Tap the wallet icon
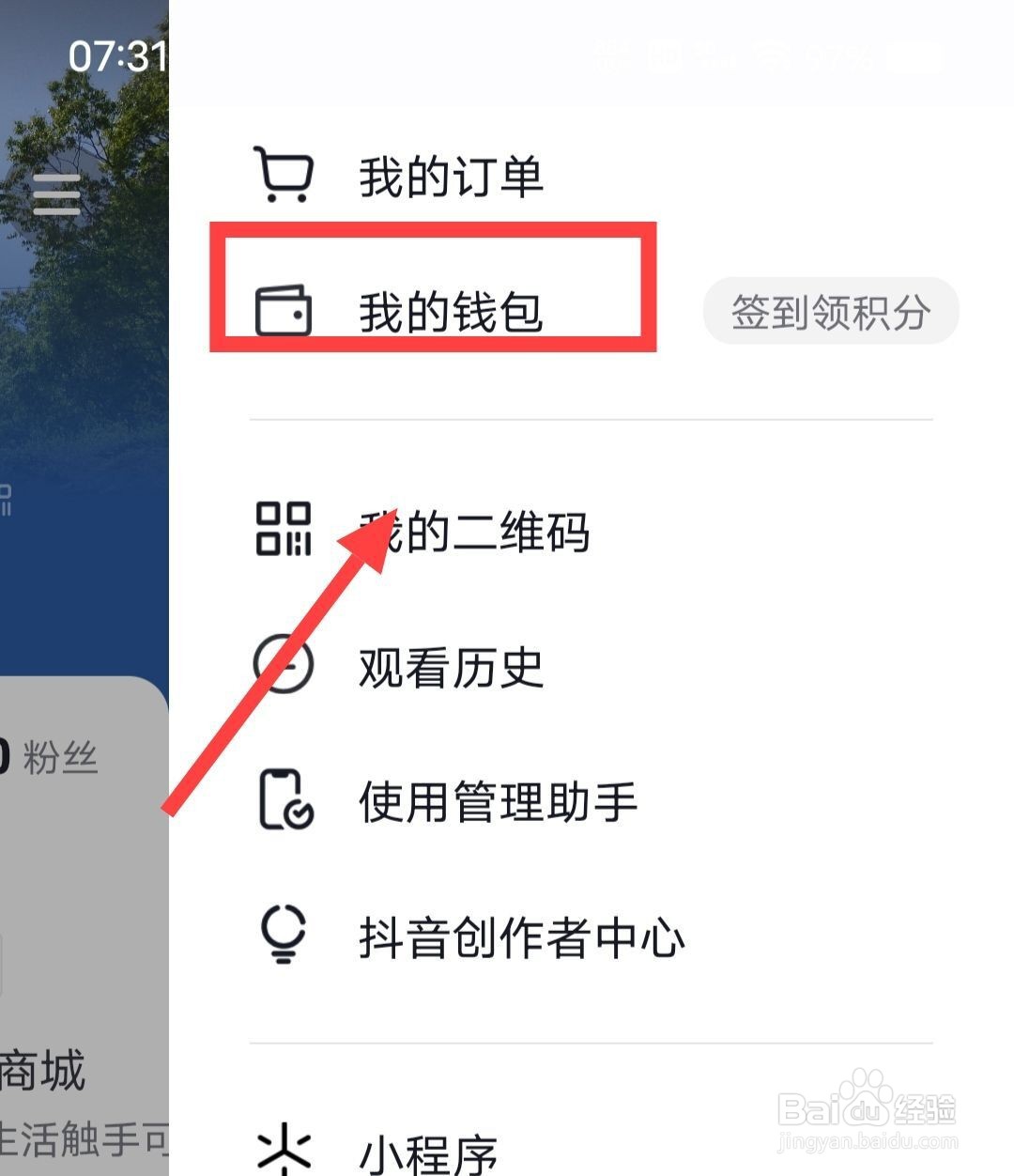Screen dimensions: 1014x1176 (284, 311)
